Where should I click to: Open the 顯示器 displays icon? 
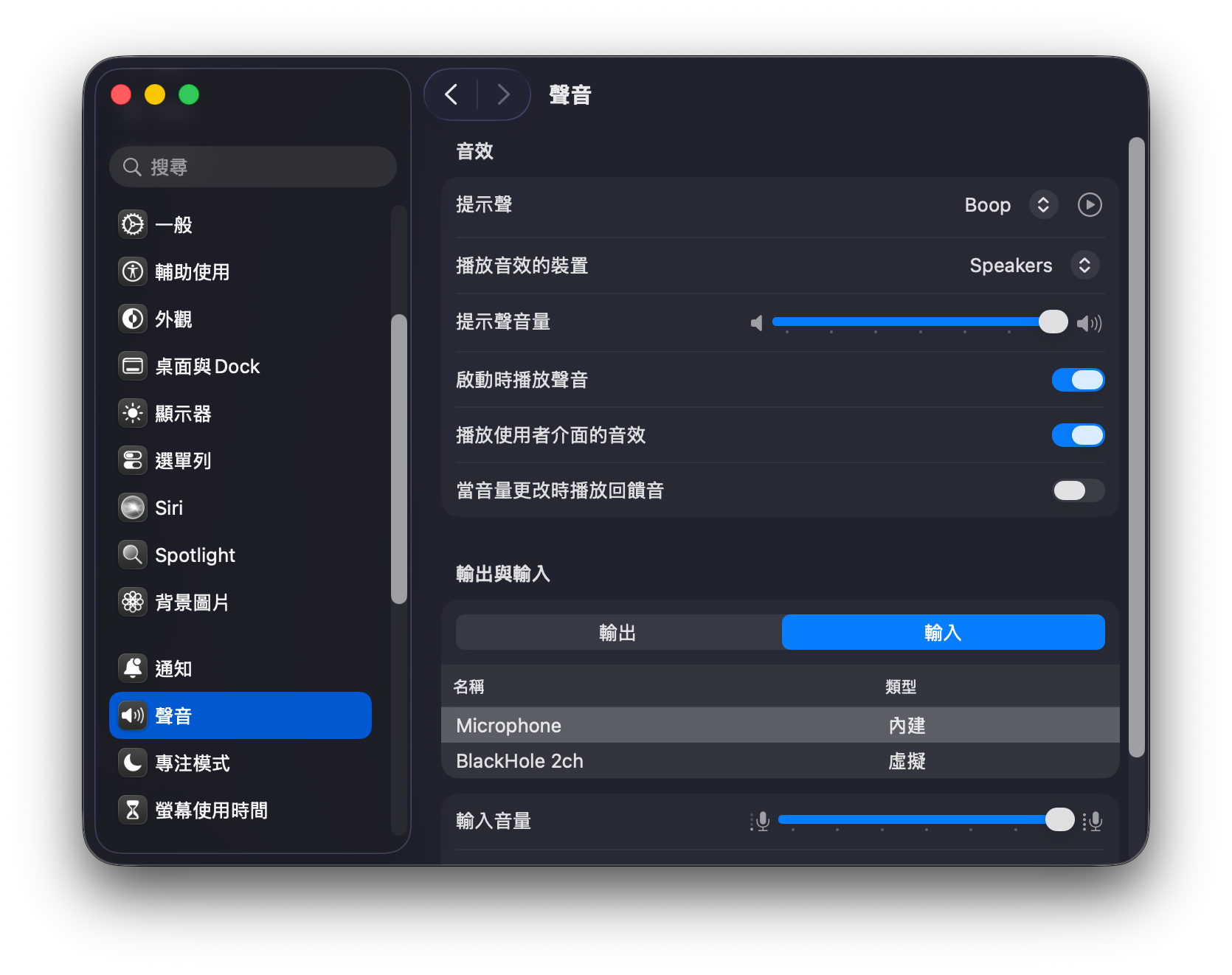click(133, 413)
